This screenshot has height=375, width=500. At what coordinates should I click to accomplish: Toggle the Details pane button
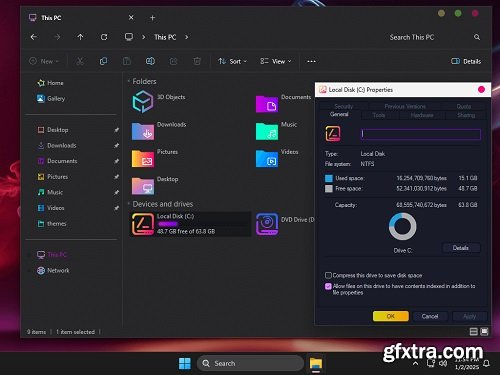pyautogui.click(x=466, y=61)
